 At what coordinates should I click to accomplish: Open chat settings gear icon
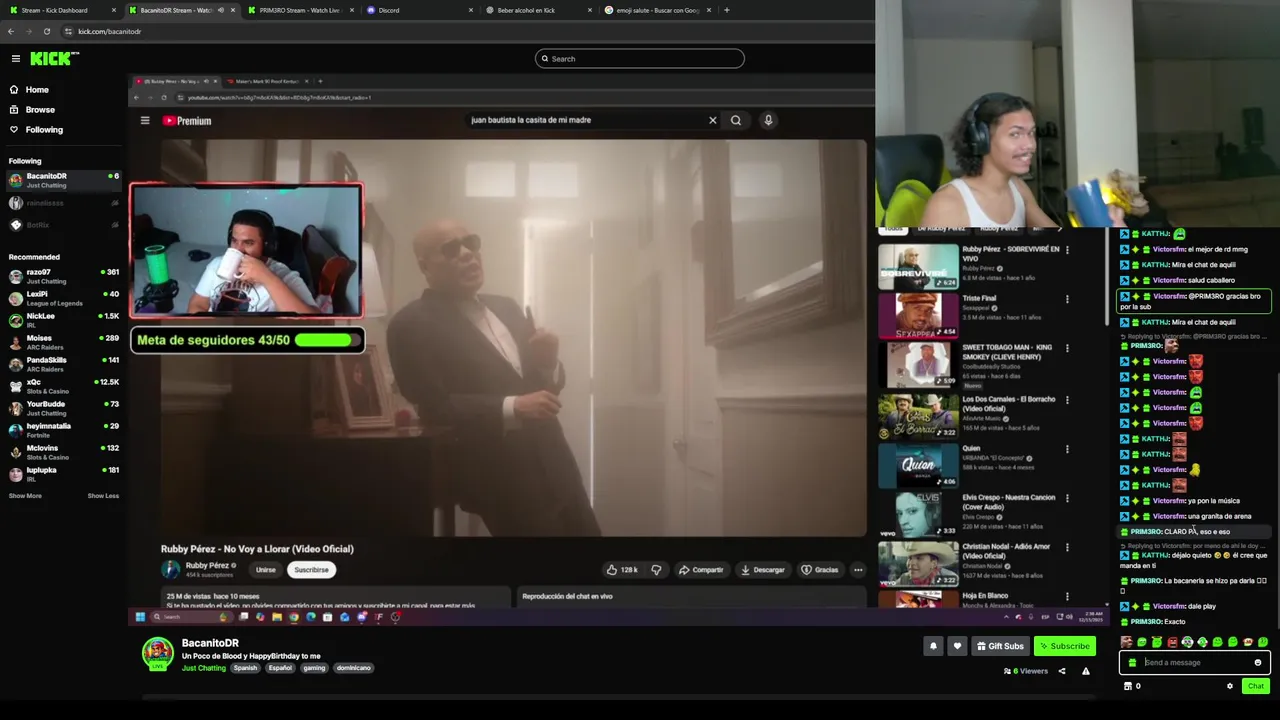(x=1230, y=686)
